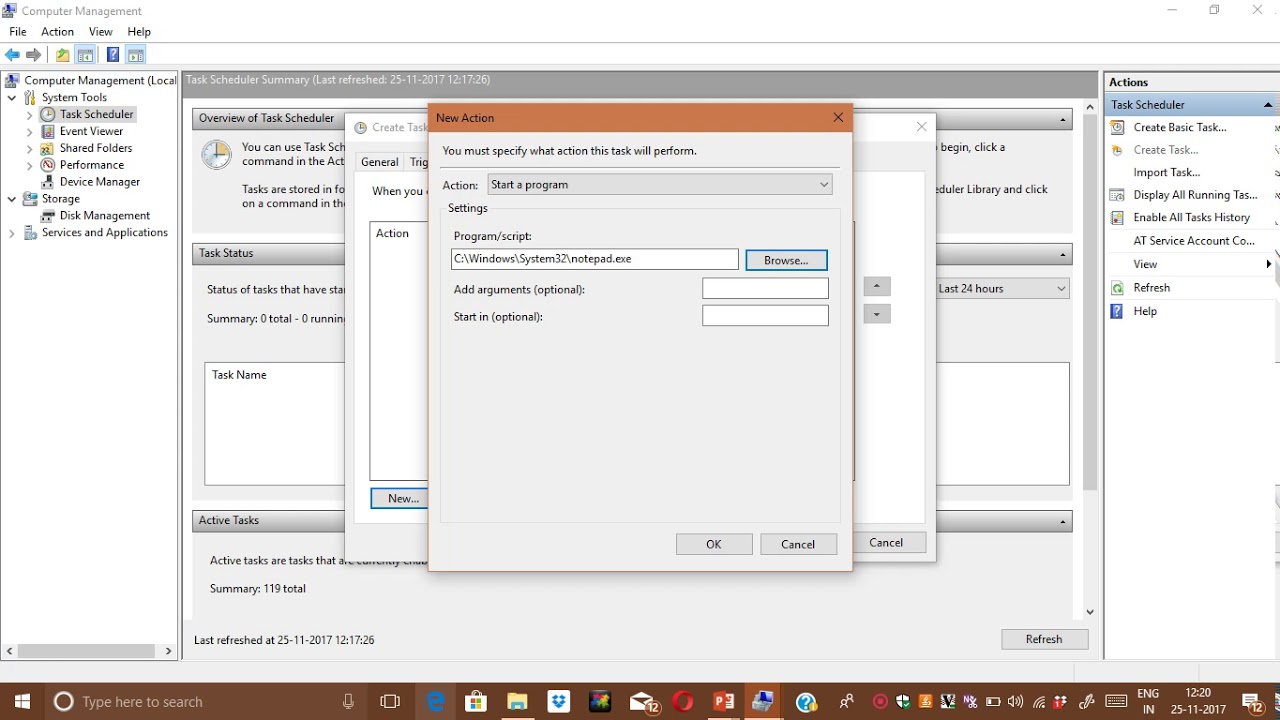Expand Services and Applications tree node
The width and height of the screenshot is (1280, 720).
tap(12, 233)
